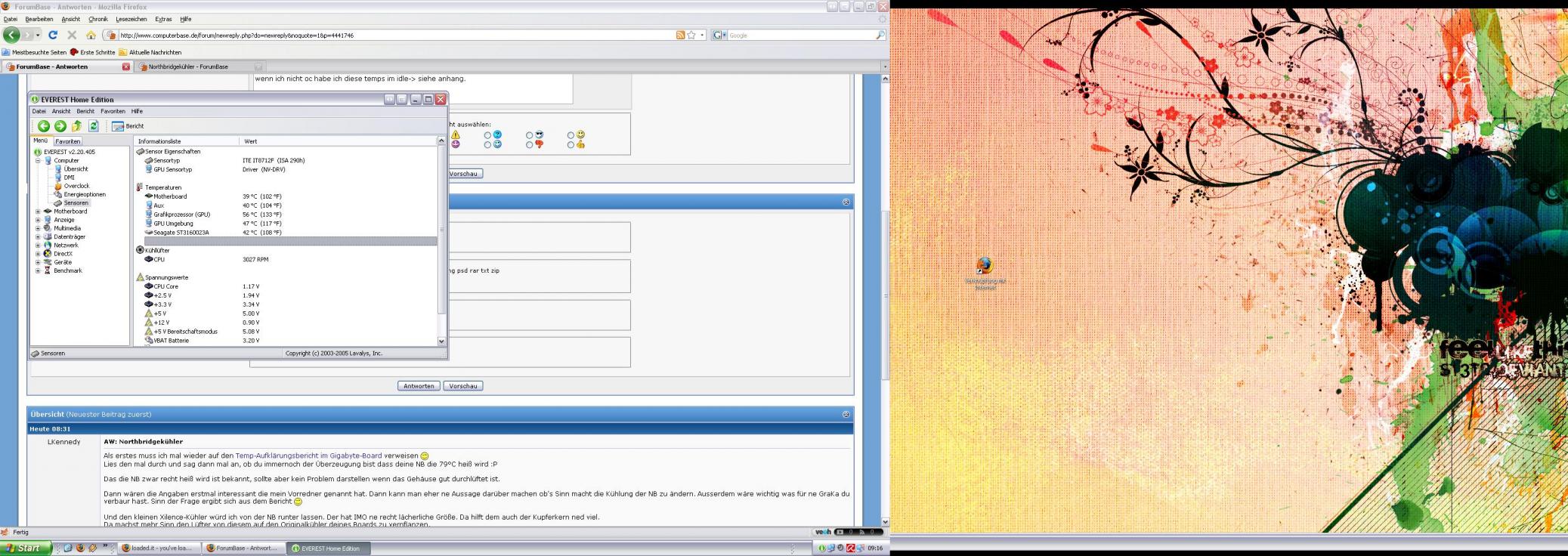Expand the Benchmark tree node
The image size is (1568, 556).
click(x=38, y=270)
